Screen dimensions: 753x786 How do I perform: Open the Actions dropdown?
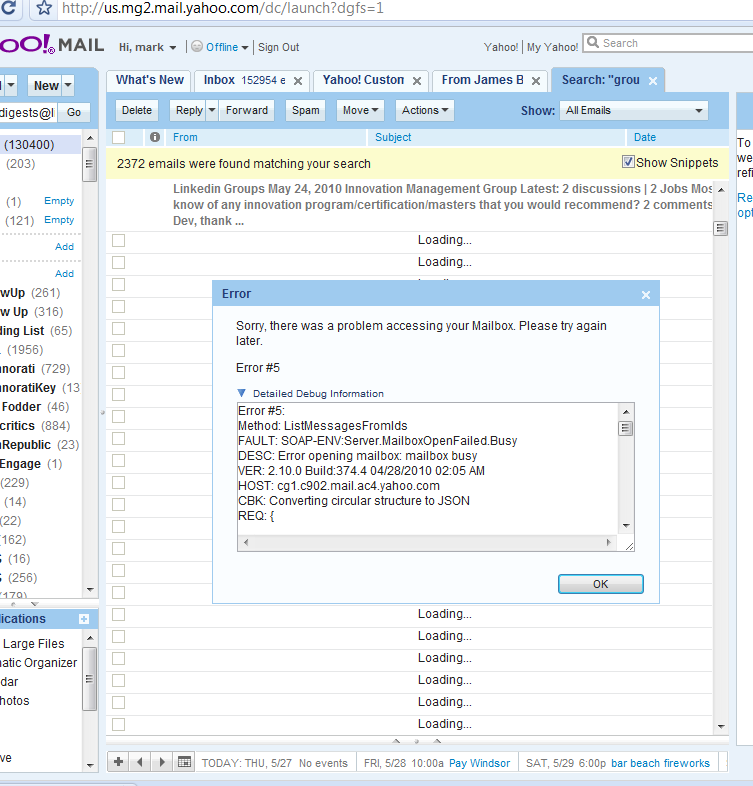click(425, 110)
